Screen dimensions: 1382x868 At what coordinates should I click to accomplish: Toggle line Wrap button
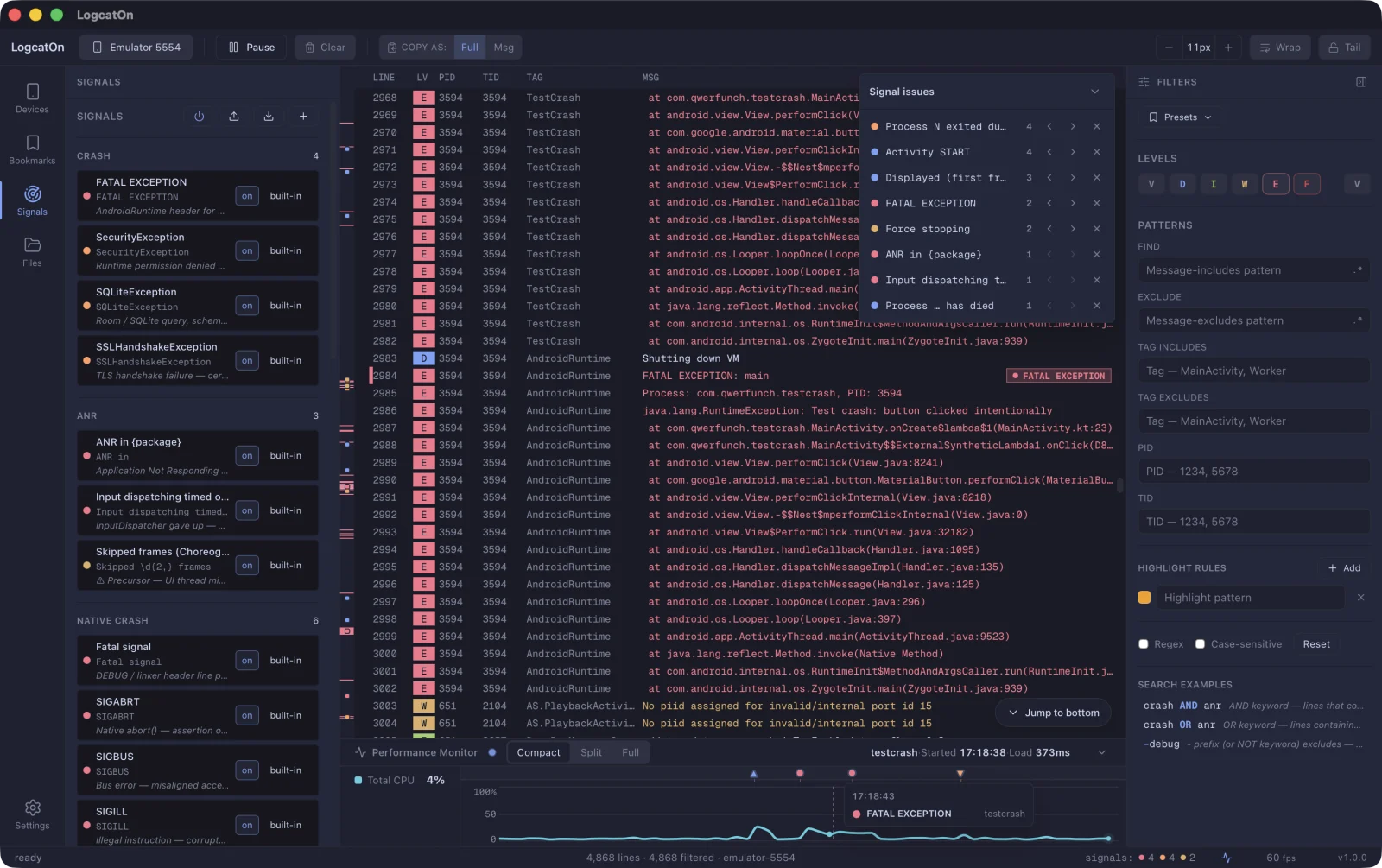coord(1280,48)
